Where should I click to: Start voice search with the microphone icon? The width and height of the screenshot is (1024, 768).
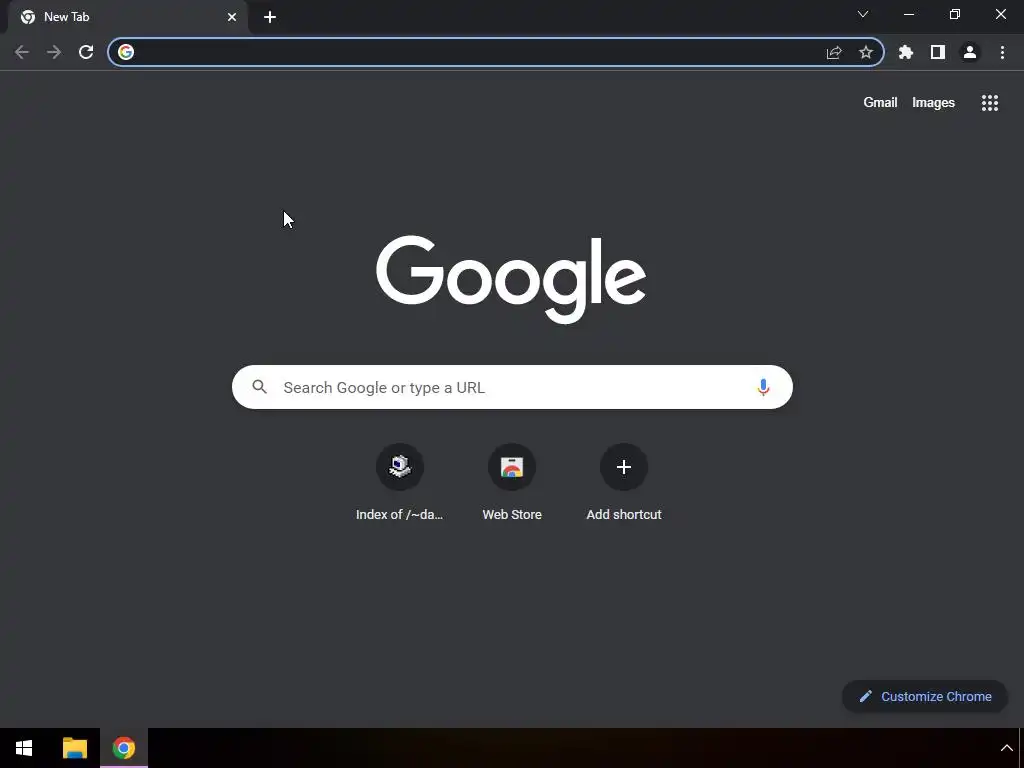[763, 387]
